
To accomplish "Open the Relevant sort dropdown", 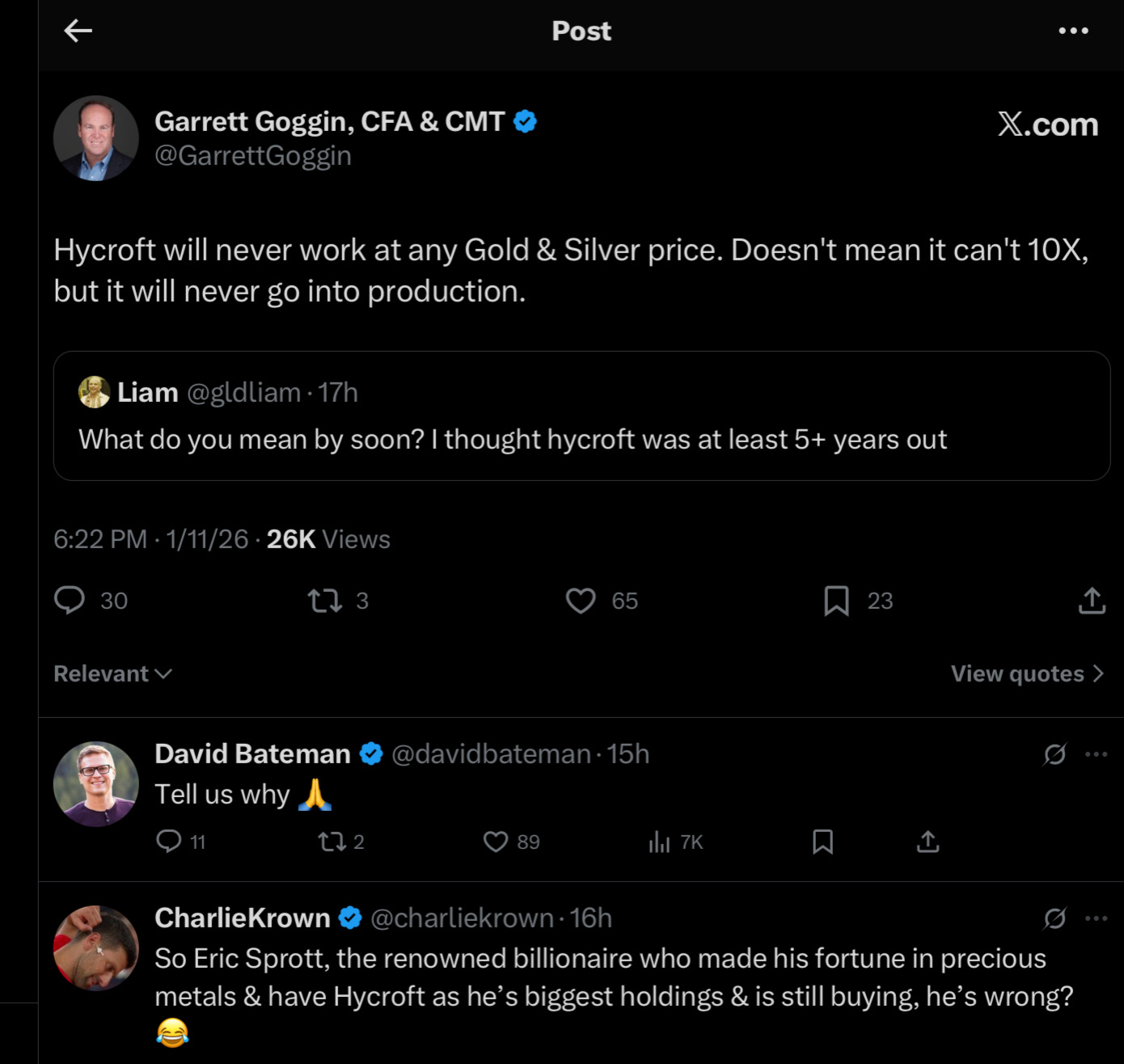I will (112, 673).
